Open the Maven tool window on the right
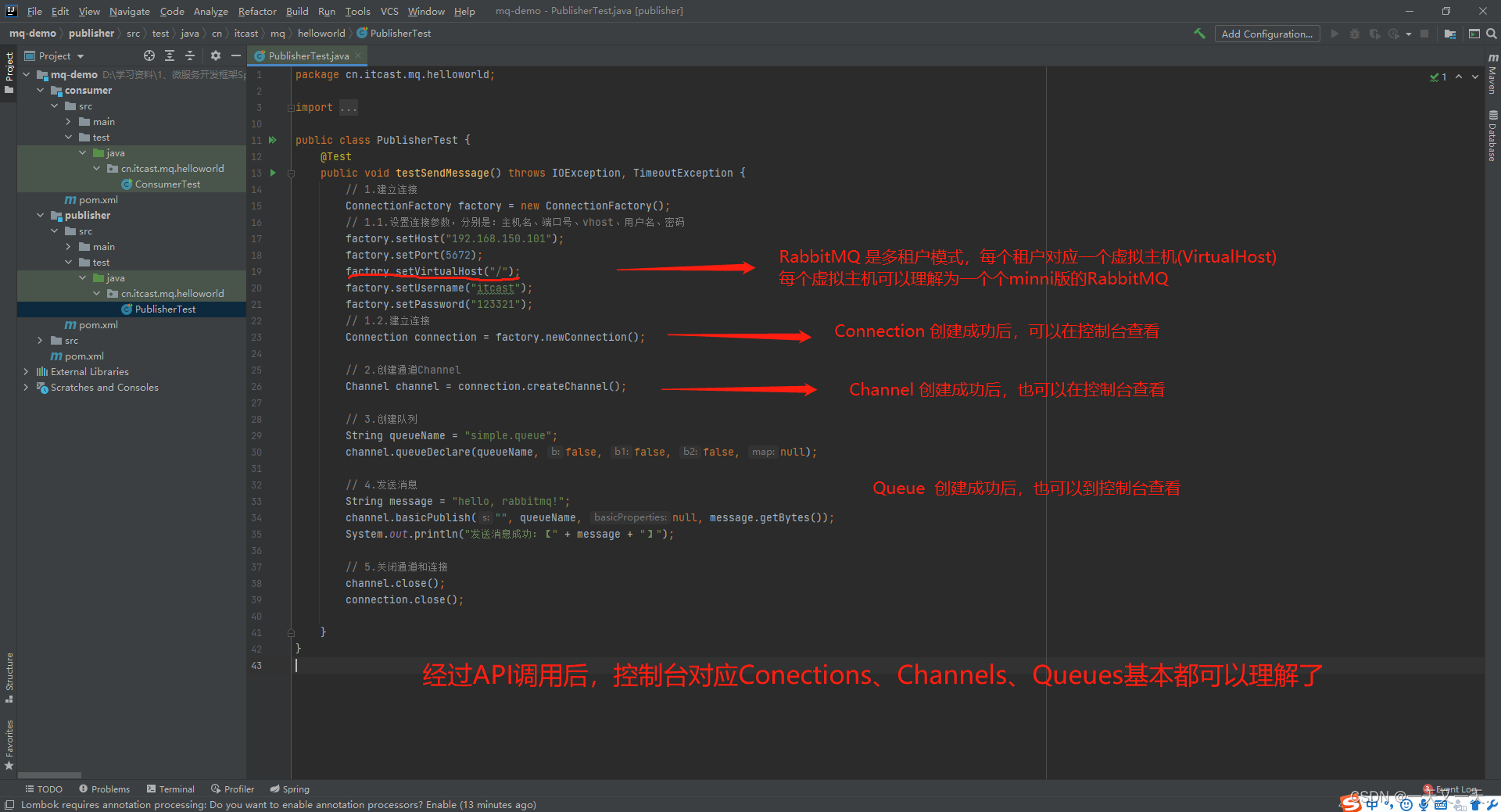 pos(1492,76)
